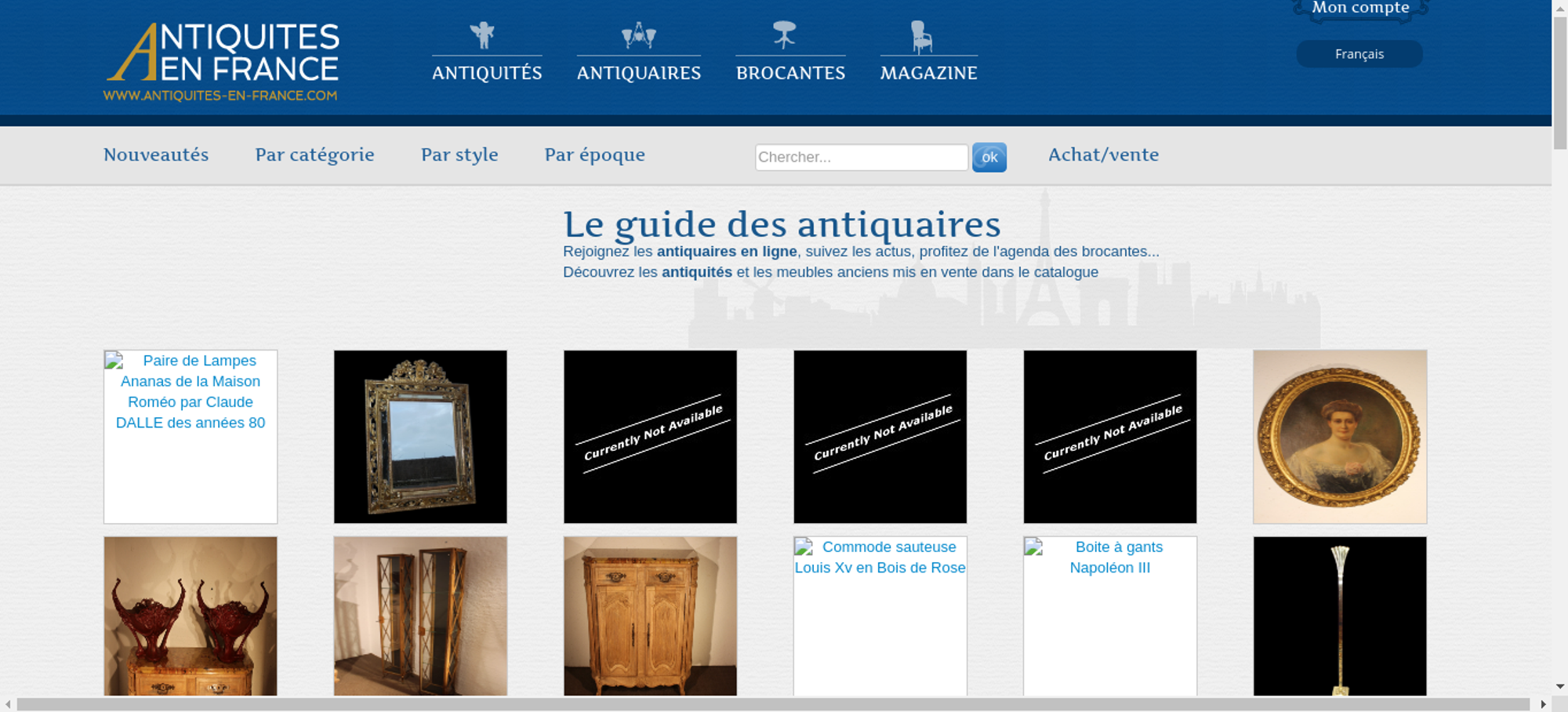
Task: Open the oval portrait painting thumbnail
Action: (x=1340, y=437)
